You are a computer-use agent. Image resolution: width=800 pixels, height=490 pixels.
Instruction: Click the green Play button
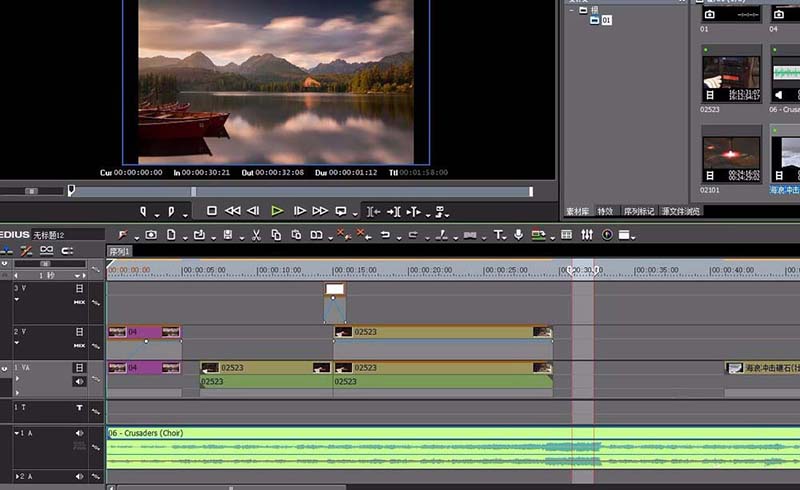277,211
